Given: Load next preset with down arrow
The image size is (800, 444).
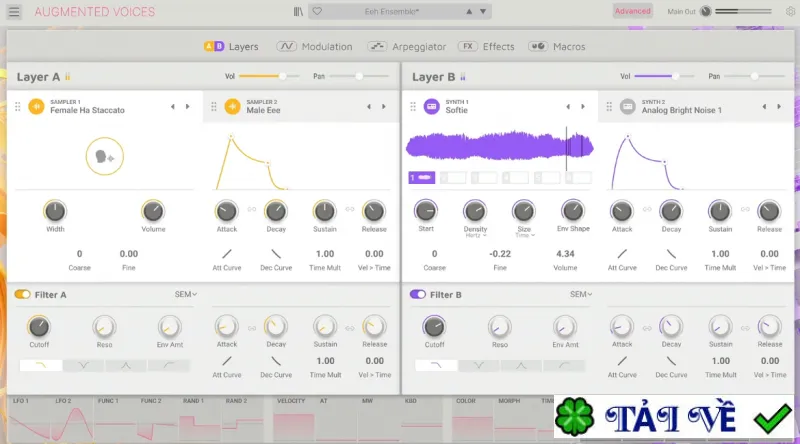Looking at the screenshot, I should pos(483,12).
